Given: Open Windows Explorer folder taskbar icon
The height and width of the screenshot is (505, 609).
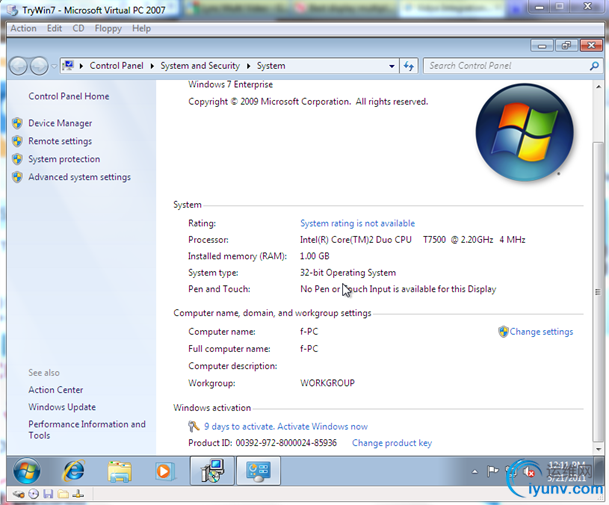Looking at the screenshot, I should pyautogui.click(x=120, y=471).
